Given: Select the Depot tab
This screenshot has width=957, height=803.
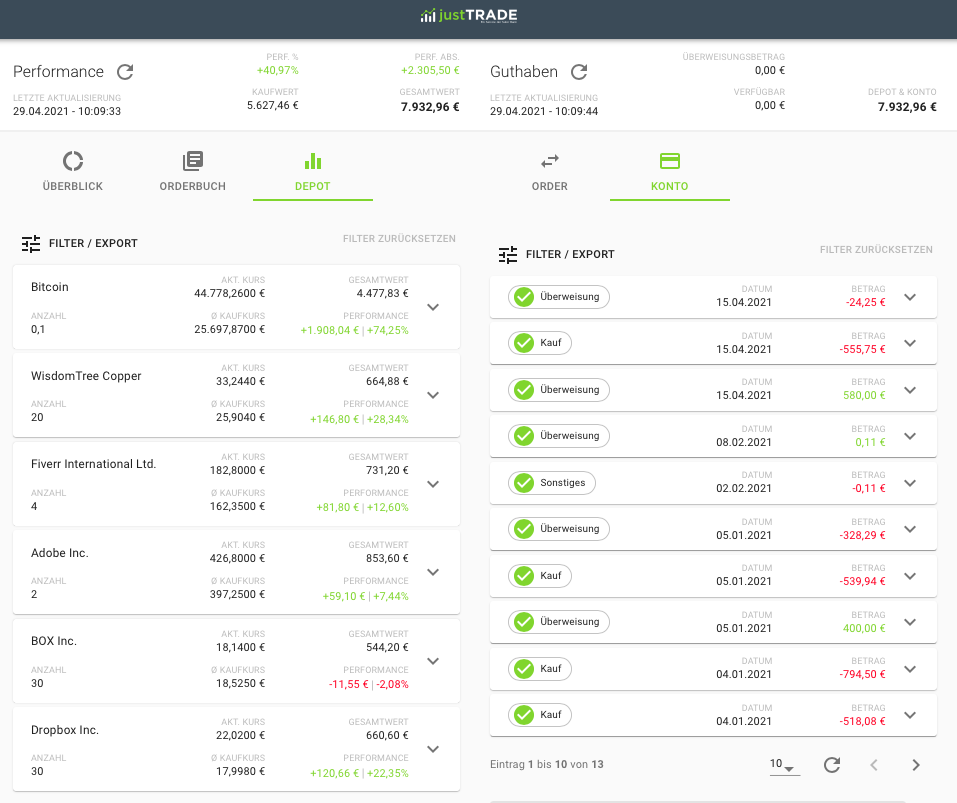Looking at the screenshot, I should pos(312,171).
